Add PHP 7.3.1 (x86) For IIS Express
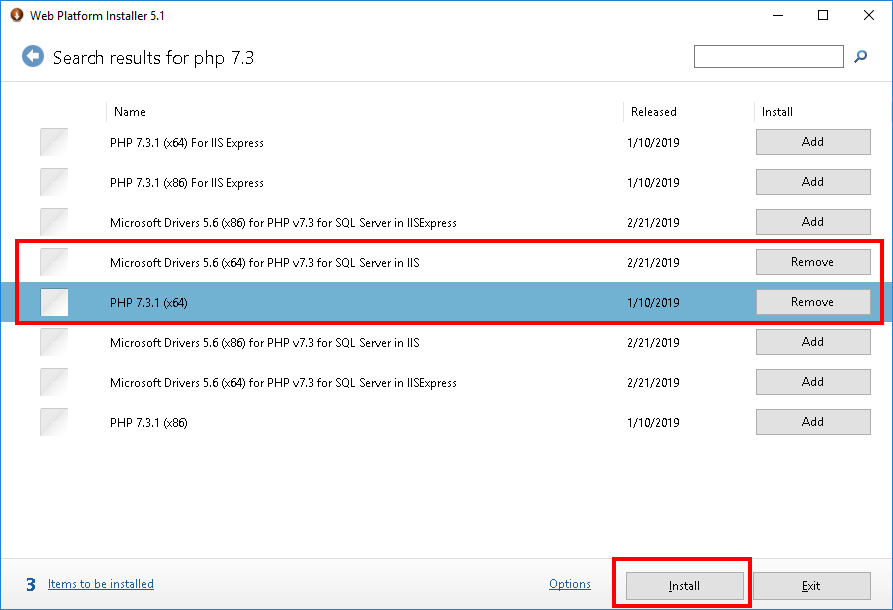893x610 pixels. click(813, 182)
